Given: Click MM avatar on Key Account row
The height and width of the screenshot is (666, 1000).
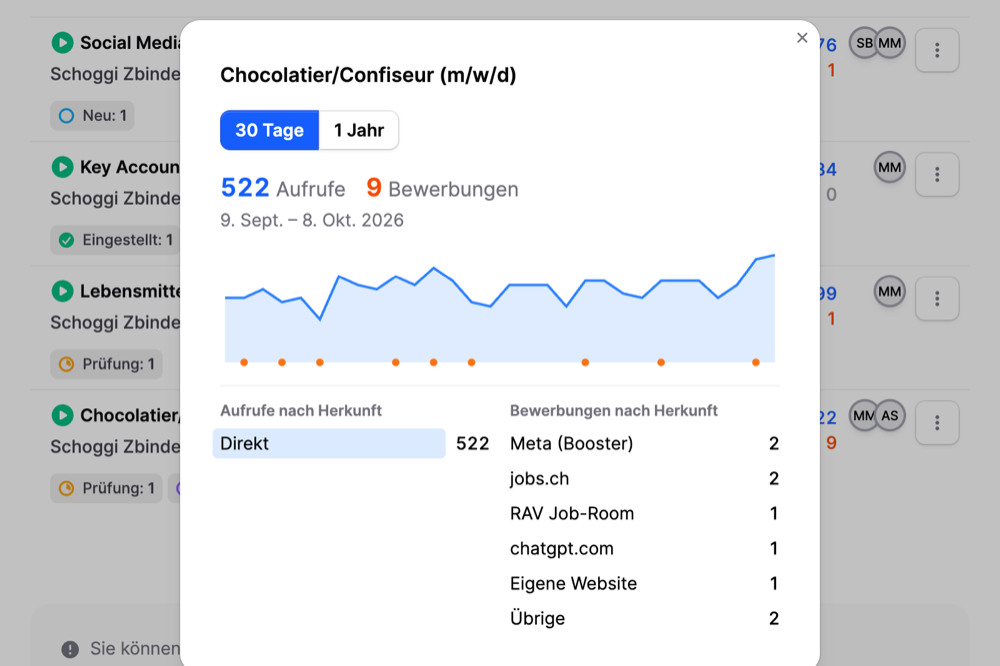Looking at the screenshot, I should click(890, 167).
